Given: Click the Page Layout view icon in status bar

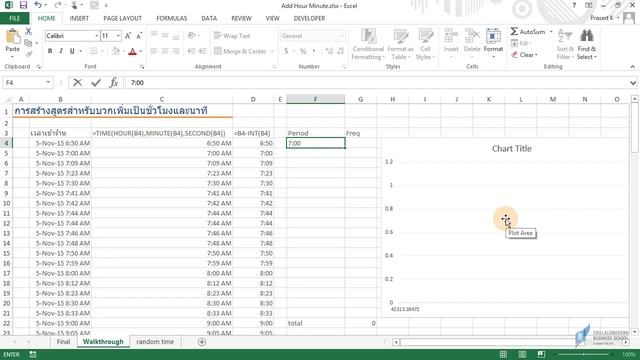Looking at the screenshot, I should [522, 354].
